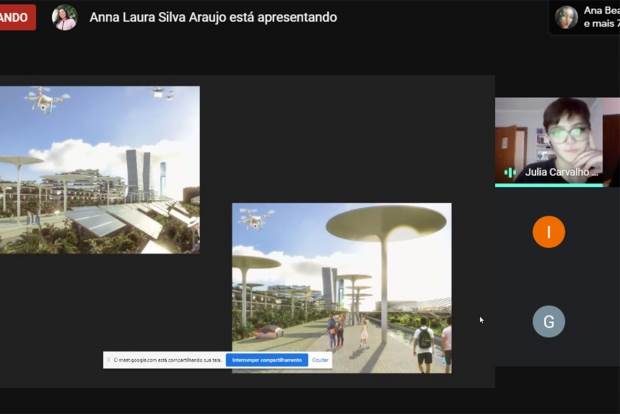Click Julia Carvalho's audio activity indicator
The height and width of the screenshot is (414, 620).
click(510, 172)
